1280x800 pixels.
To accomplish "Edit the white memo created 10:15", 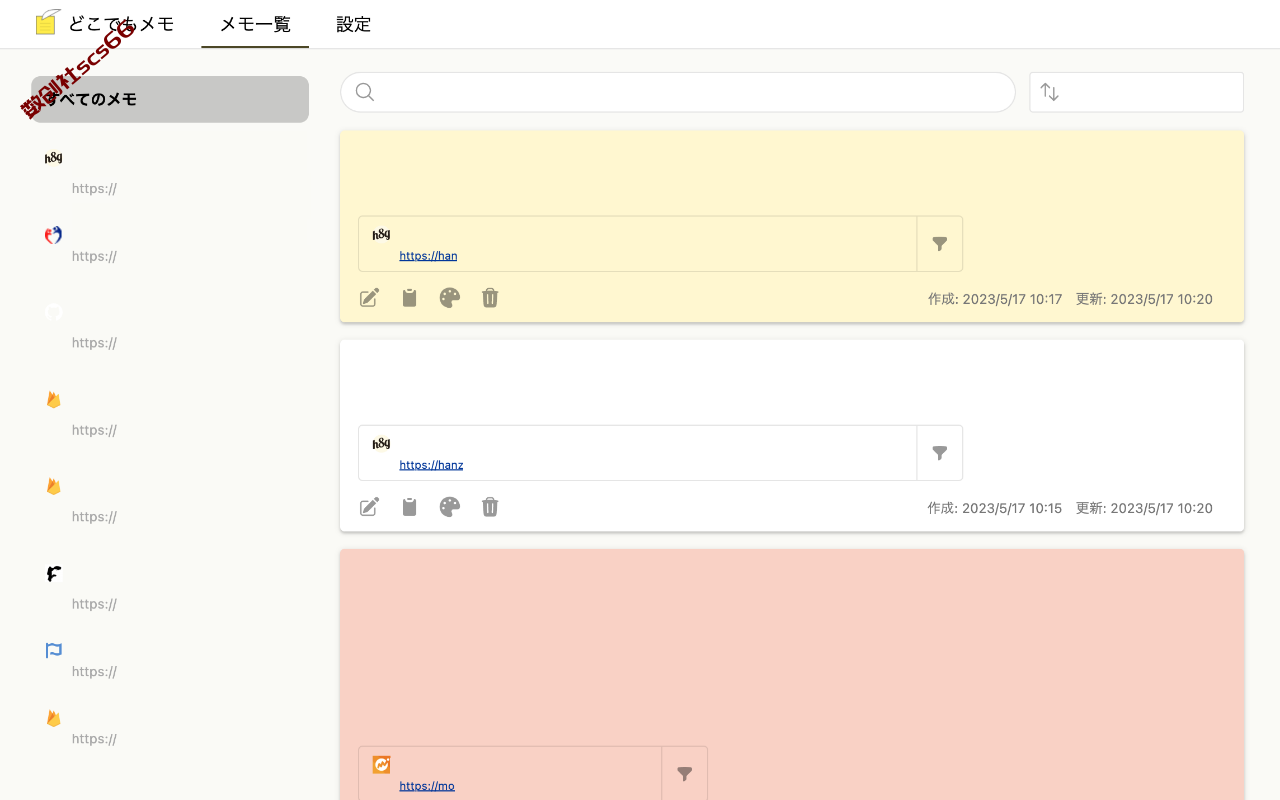I will coord(369,507).
